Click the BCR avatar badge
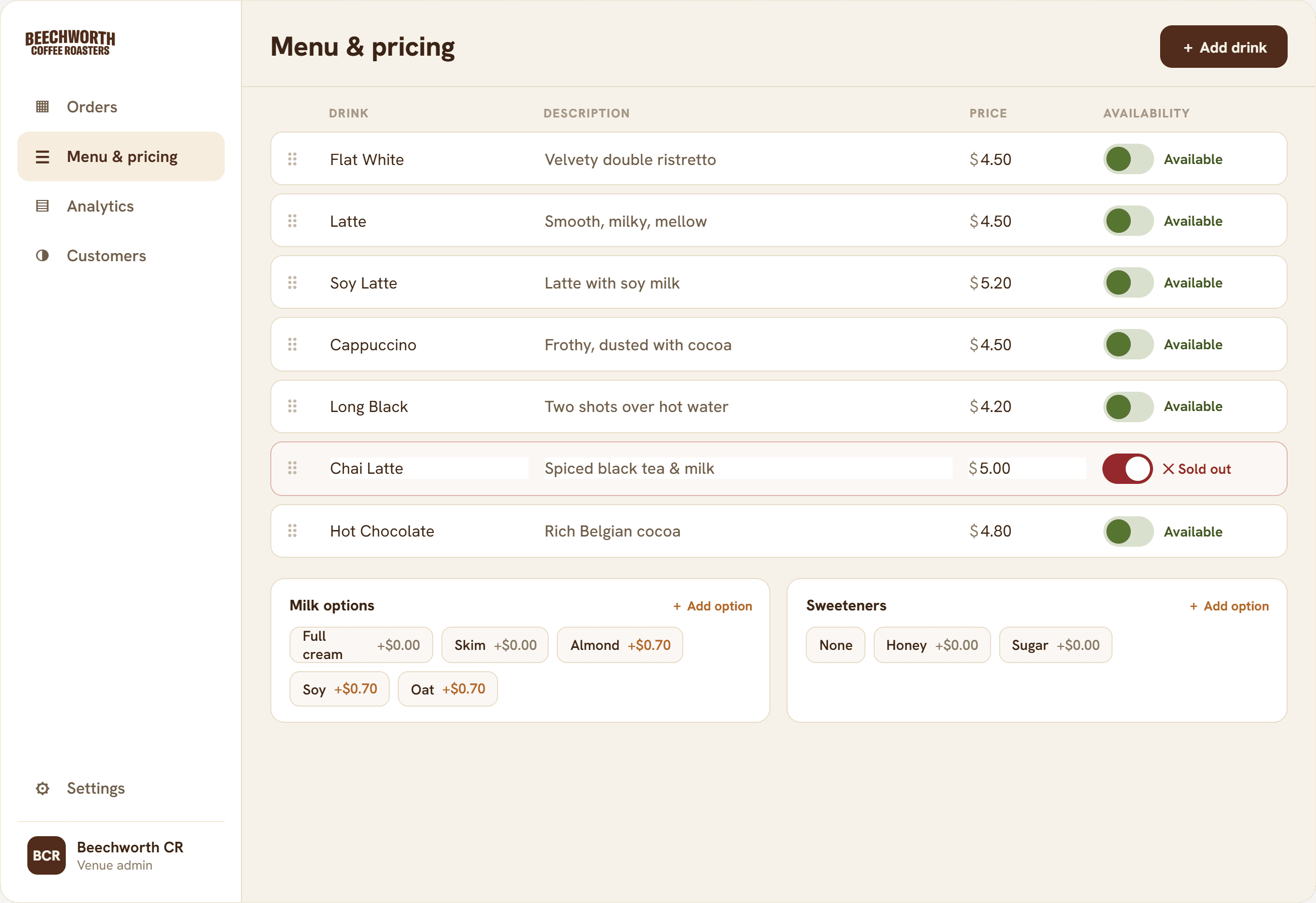This screenshot has height=903, width=1316. pos(47,855)
